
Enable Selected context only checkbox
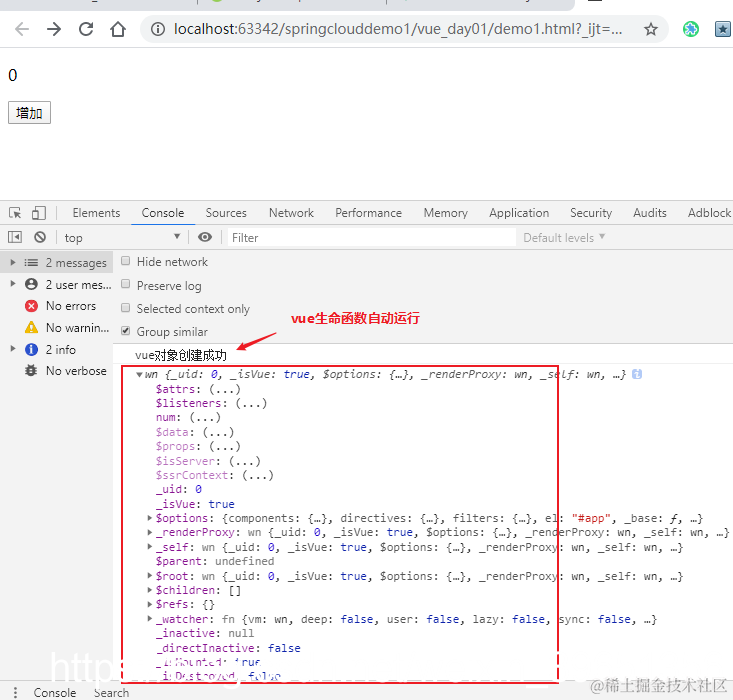[x=125, y=308]
